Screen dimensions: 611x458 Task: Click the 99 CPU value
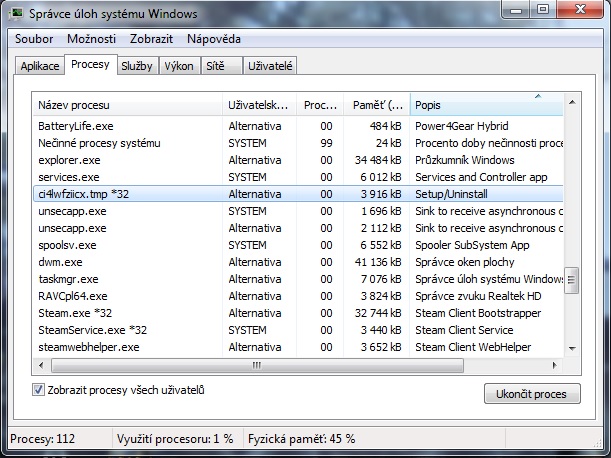[x=326, y=143]
